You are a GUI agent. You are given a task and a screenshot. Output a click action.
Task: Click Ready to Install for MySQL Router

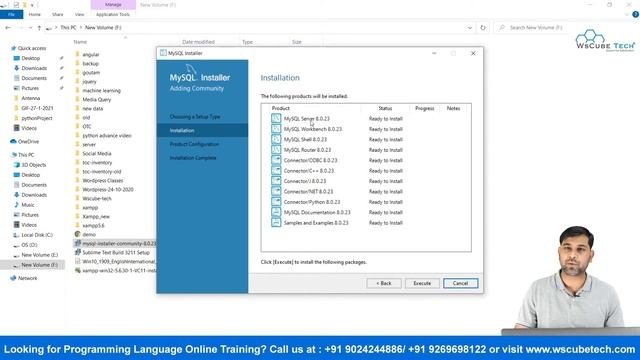coord(386,150)
